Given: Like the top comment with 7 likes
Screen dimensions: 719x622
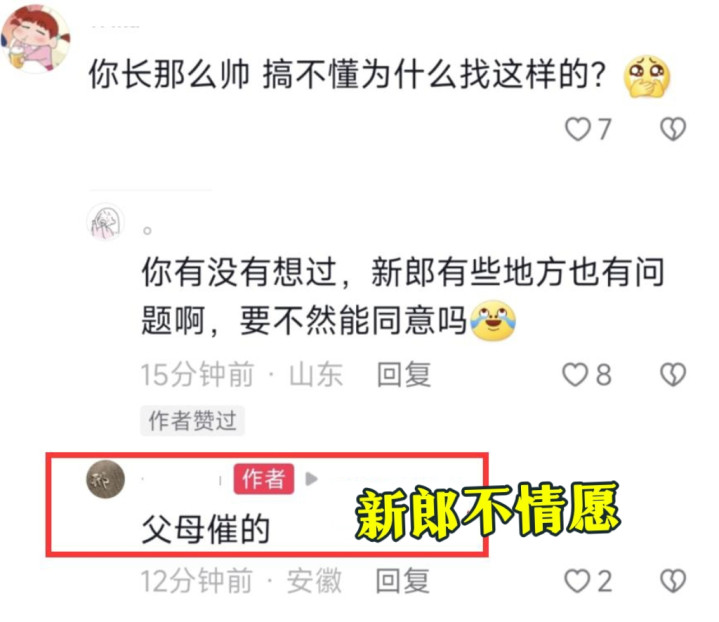Looking at the screenshot, I should point(578,128).
